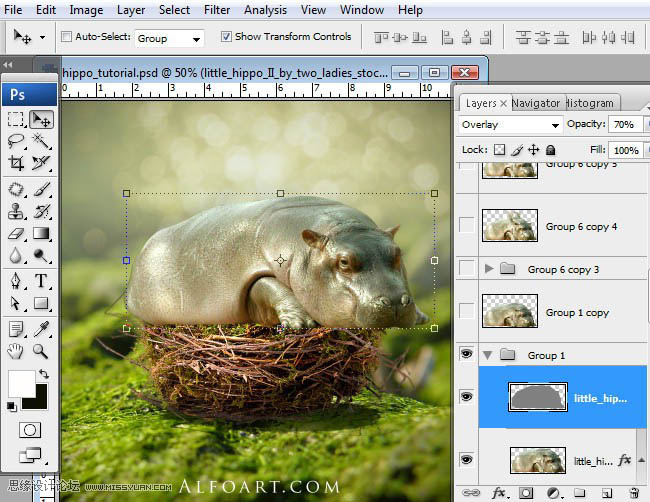Select the Hand tool
The width and height of the screenshot is (650, 502).
click(x=16, y=351)
